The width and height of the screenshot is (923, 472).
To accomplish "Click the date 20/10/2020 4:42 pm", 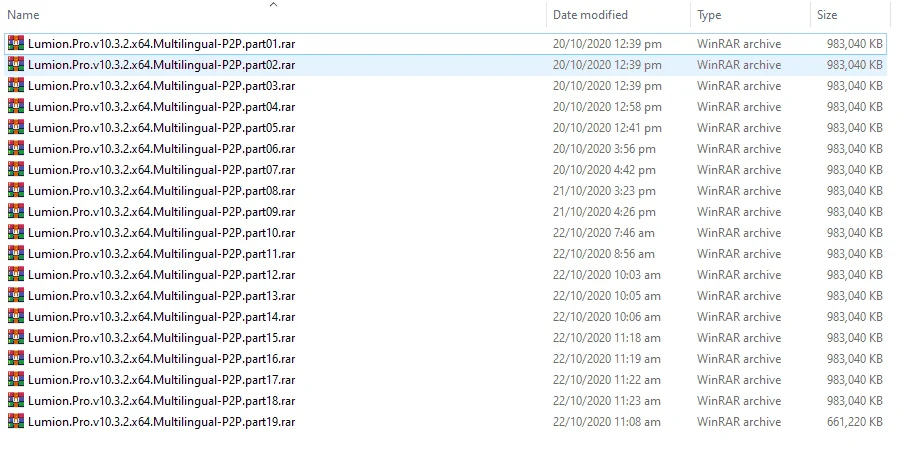I will [x=604, y=169].
